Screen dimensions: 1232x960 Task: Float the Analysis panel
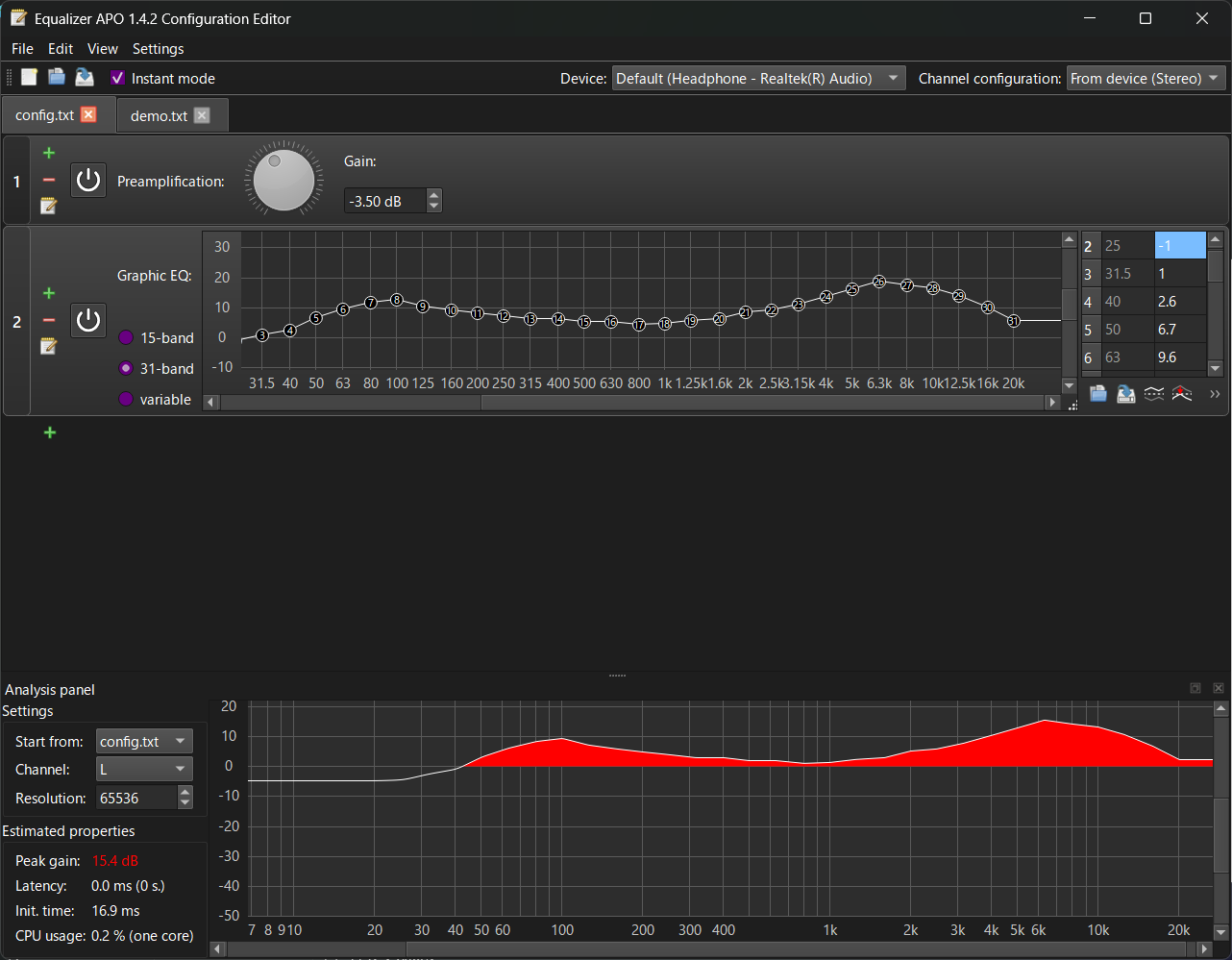coord(1195,688)
